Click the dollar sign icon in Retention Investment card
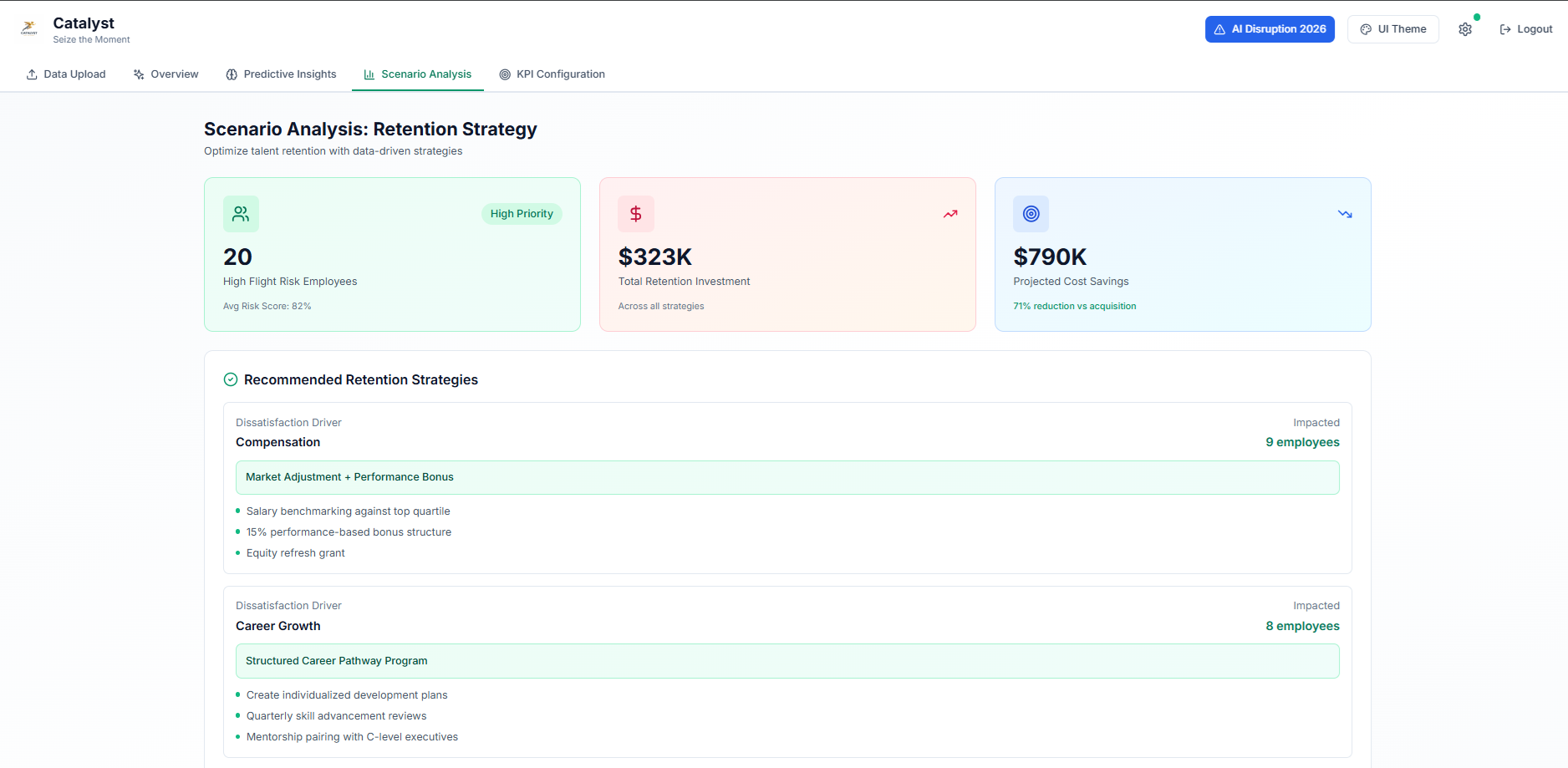 (x=636, y=214)
